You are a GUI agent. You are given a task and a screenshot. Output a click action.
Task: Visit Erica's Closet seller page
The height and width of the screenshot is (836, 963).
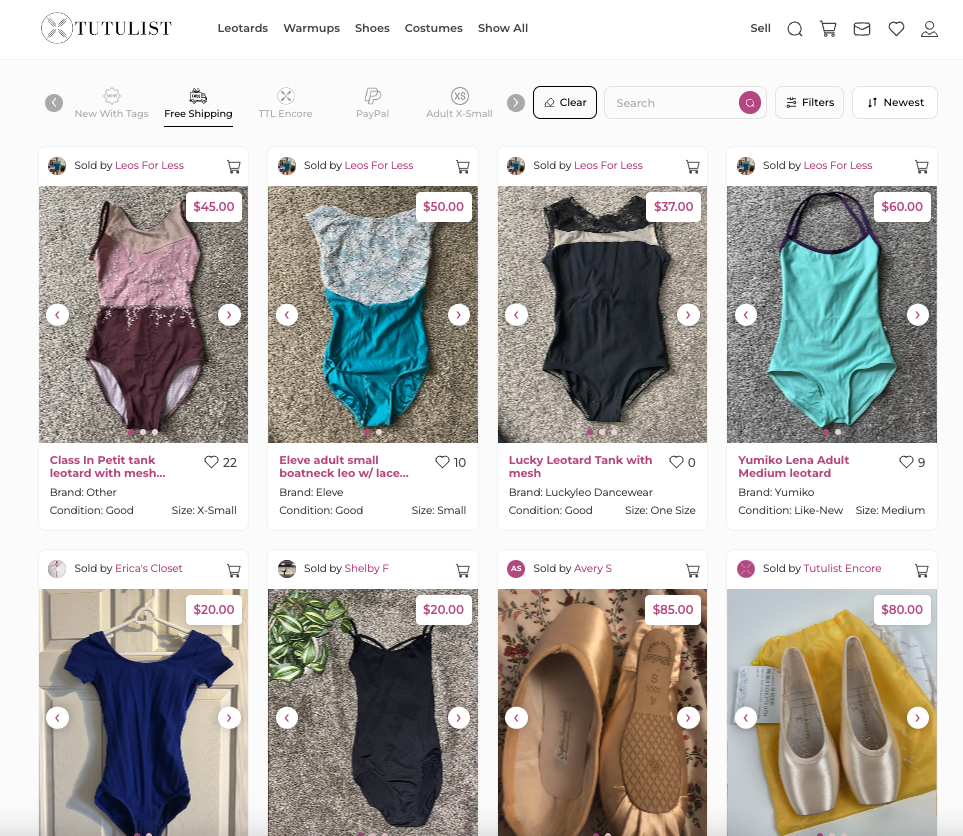(149, 568)
